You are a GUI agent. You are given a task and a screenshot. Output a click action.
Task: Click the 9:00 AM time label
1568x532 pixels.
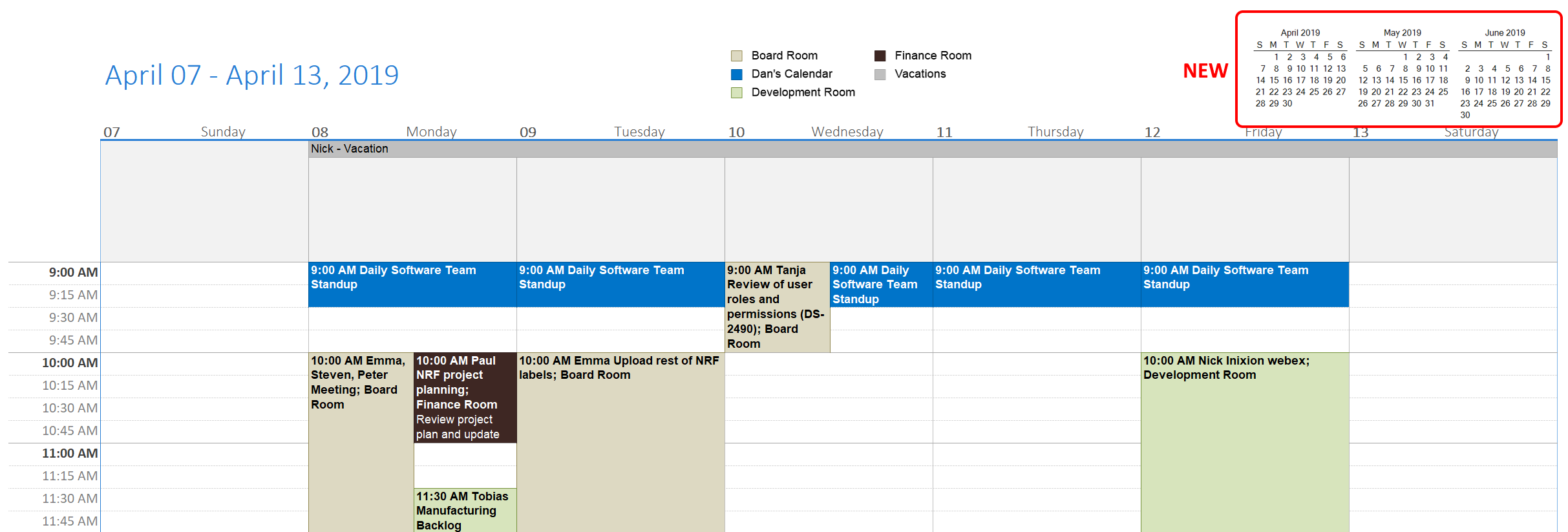pos(73,273)
